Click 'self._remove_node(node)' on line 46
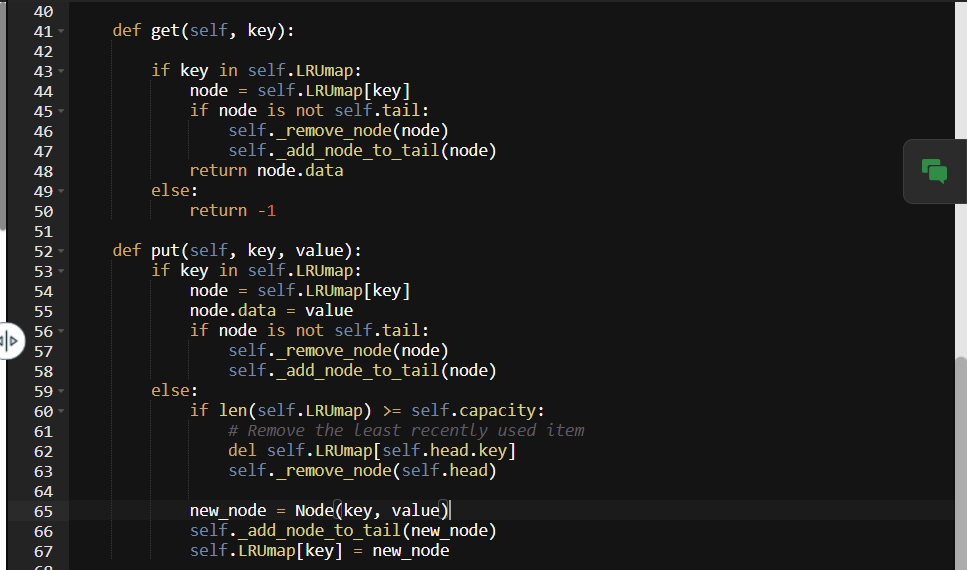 click(338, 131)
